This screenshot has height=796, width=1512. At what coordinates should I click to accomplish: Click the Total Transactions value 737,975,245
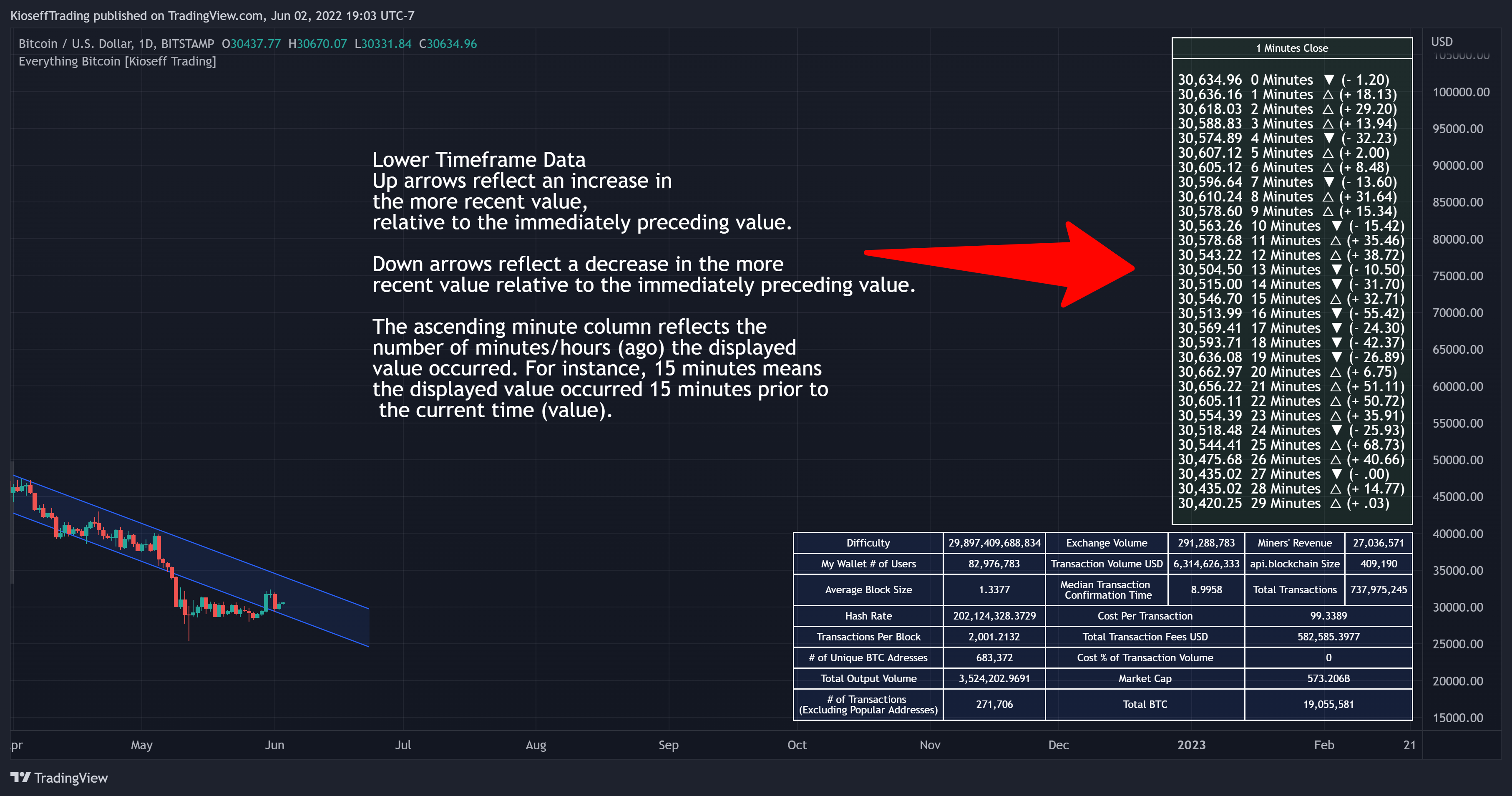click(1378, 589)
